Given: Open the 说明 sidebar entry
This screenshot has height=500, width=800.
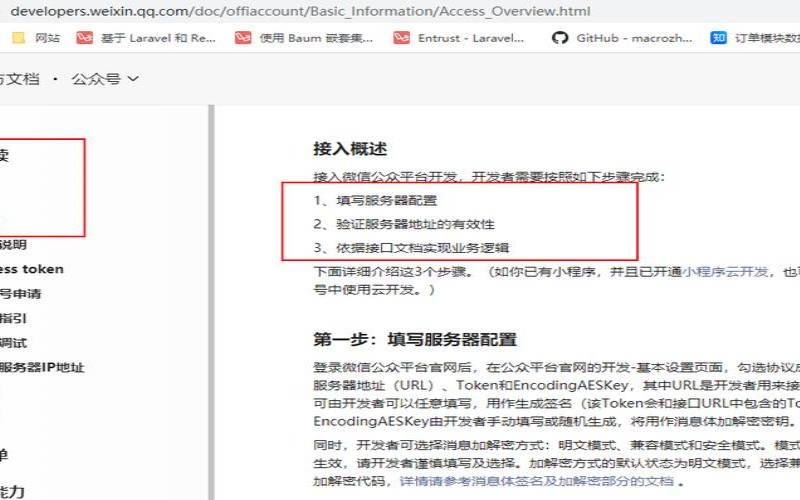Looking at the screenshot, I should [x=13, y=244].
